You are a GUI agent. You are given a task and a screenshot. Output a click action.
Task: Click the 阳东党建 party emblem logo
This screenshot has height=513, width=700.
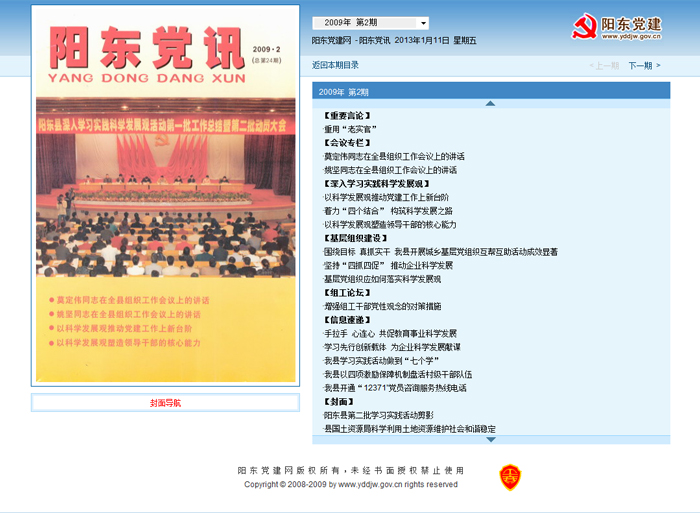(584, 27)
